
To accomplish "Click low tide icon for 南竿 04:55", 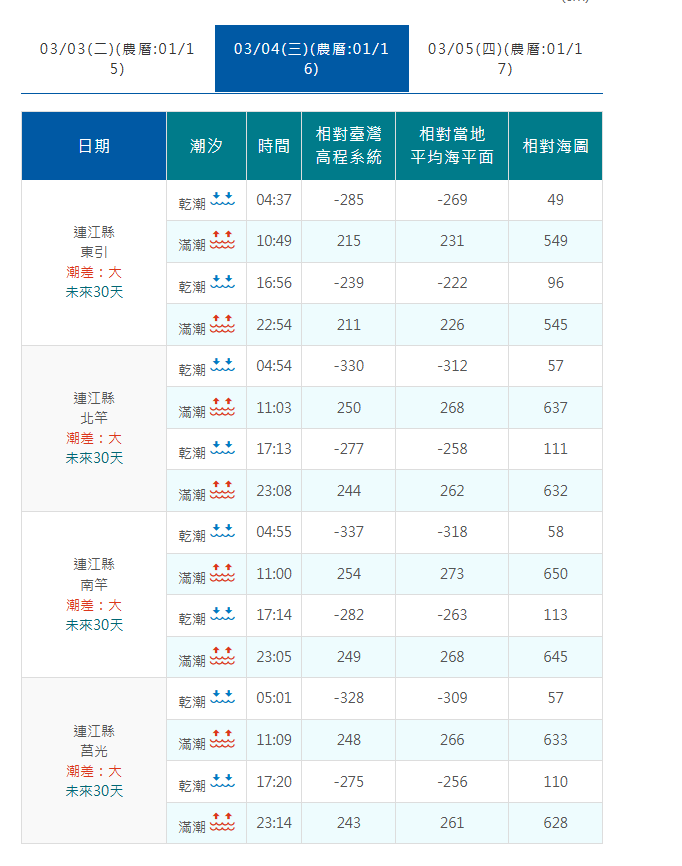I will pyautogui.click(x=222, y=532).
